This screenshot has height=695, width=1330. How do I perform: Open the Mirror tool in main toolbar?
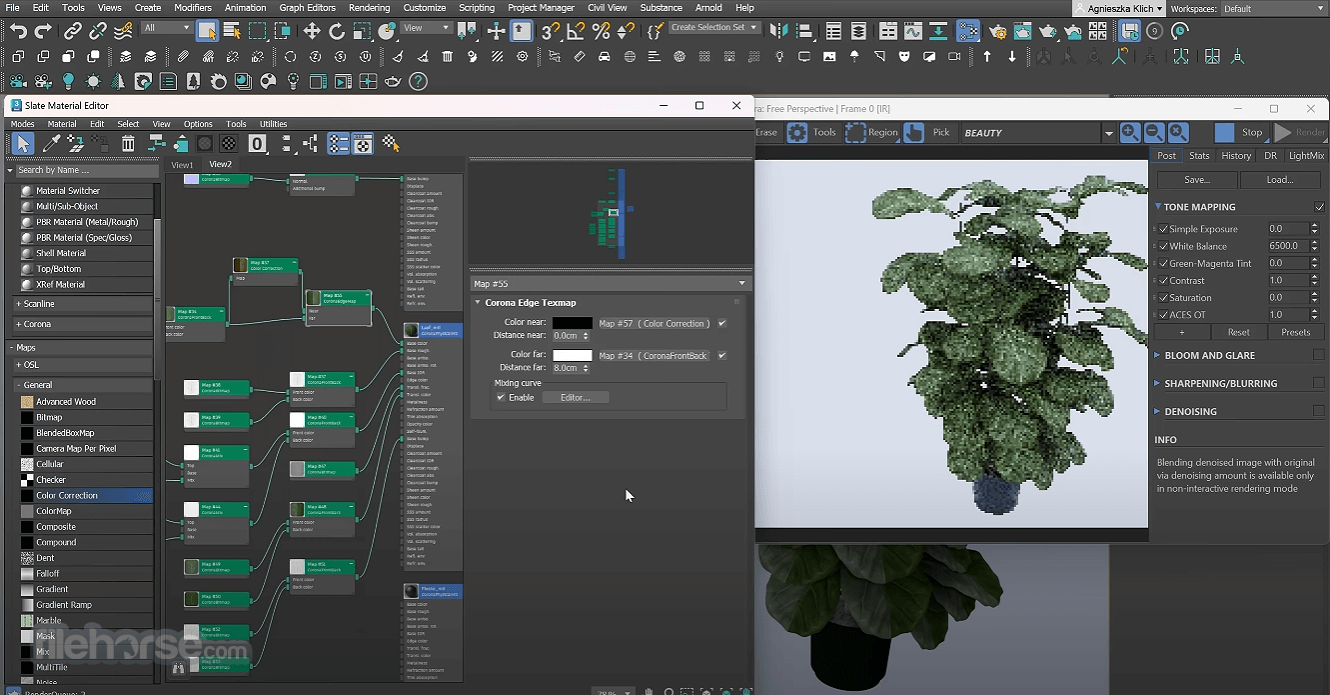[x=781, y=31]
